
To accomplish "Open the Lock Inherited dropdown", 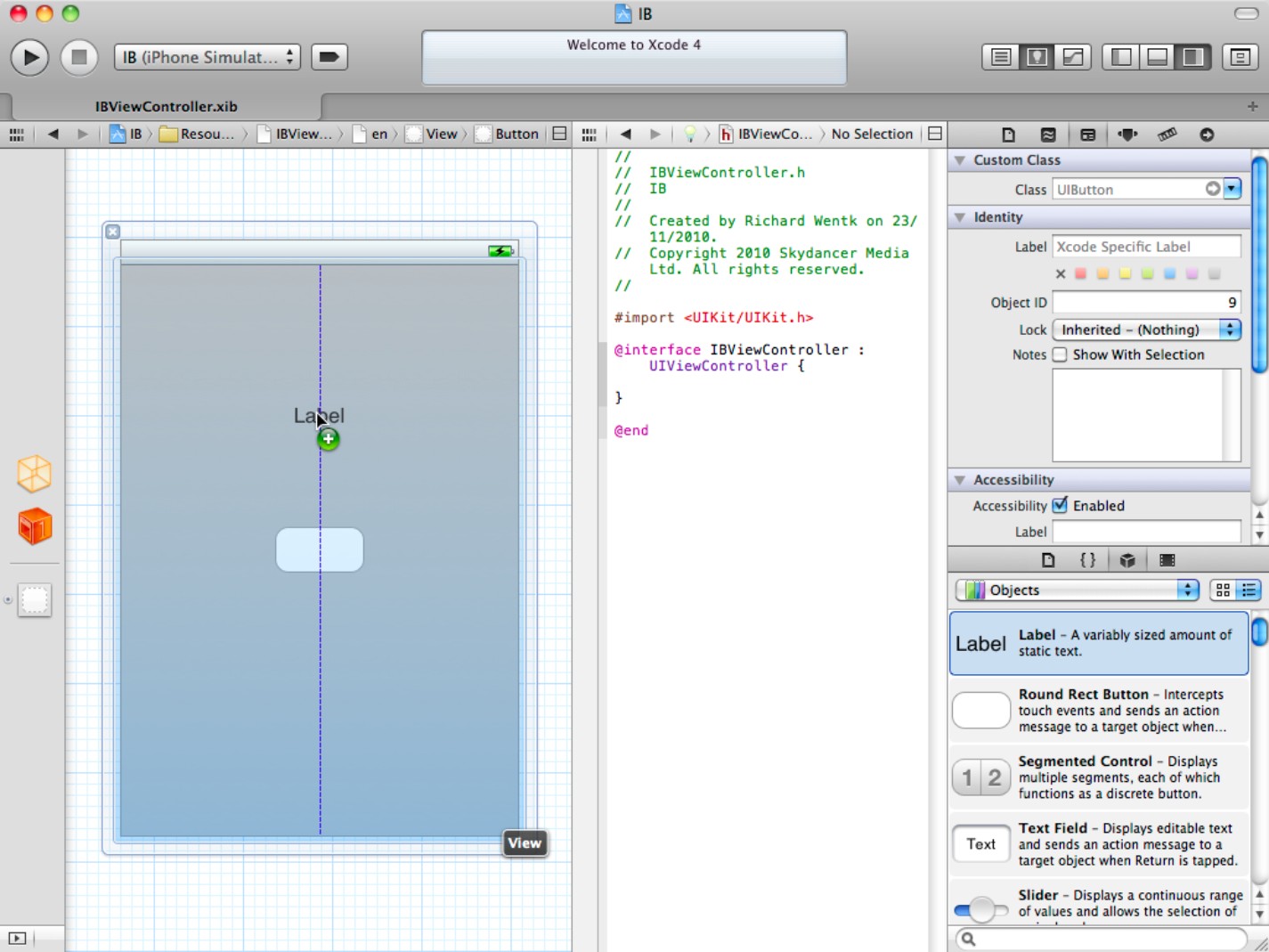I will (x=1147, y=330).
